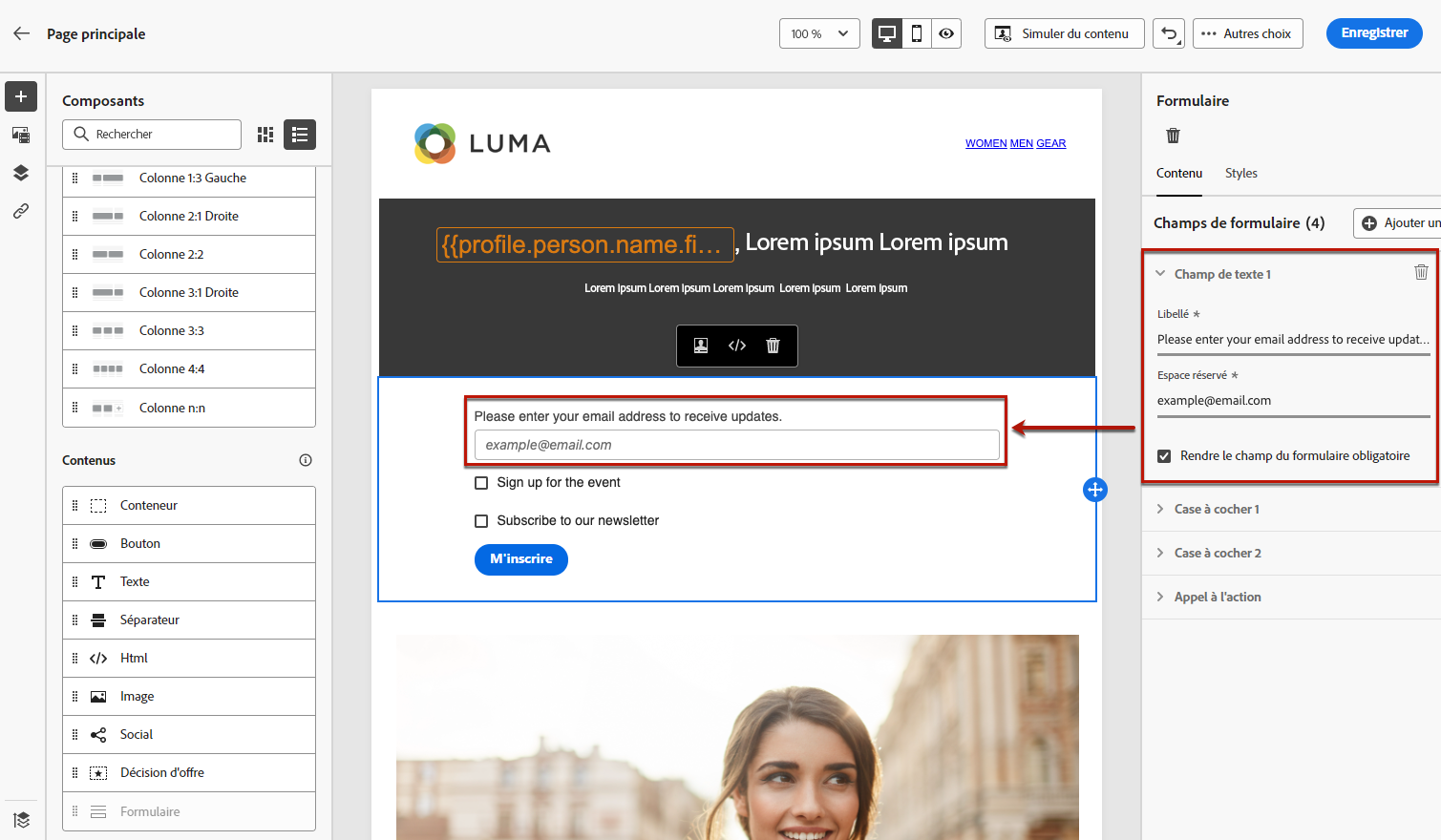Open the 100 % zoom dropdown

819,33
